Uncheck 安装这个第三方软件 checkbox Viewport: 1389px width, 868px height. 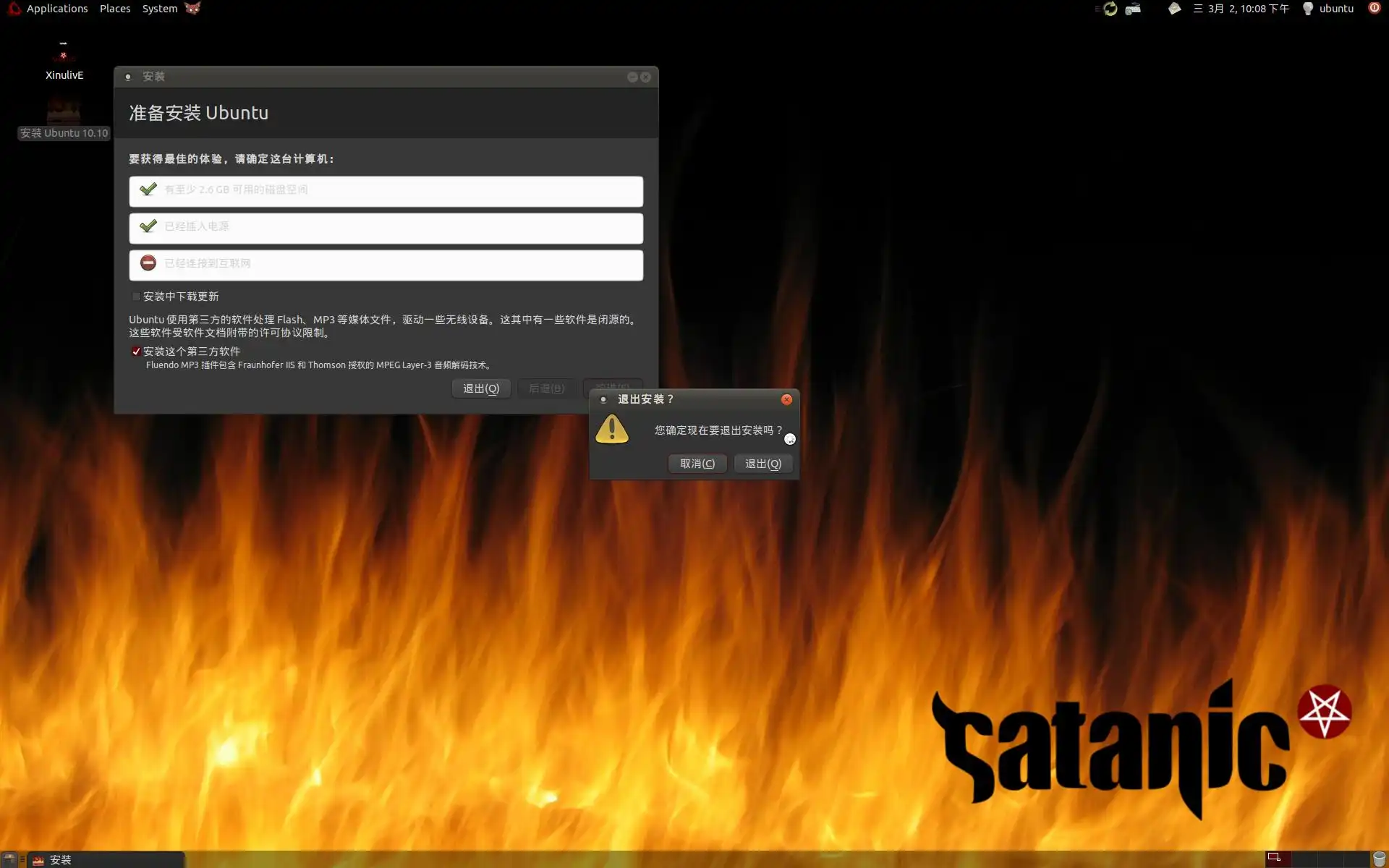tap(136, 352)
